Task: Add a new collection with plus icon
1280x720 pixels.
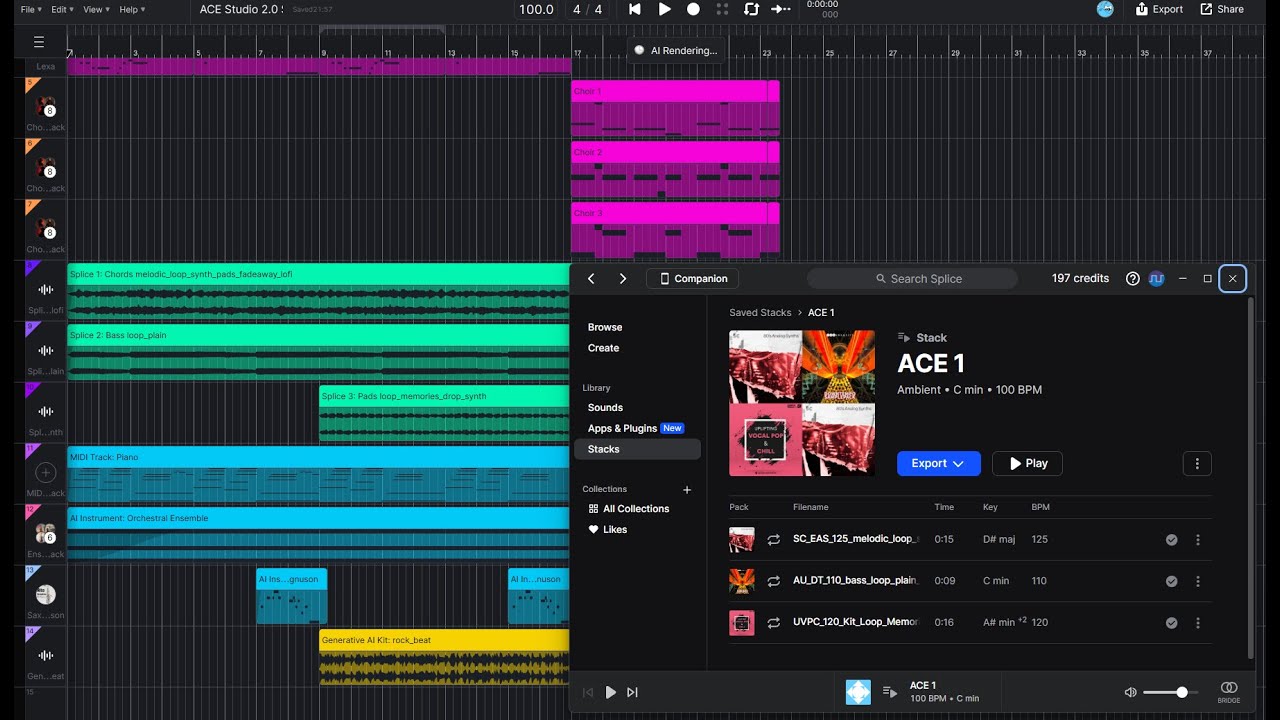Action: 687,490
